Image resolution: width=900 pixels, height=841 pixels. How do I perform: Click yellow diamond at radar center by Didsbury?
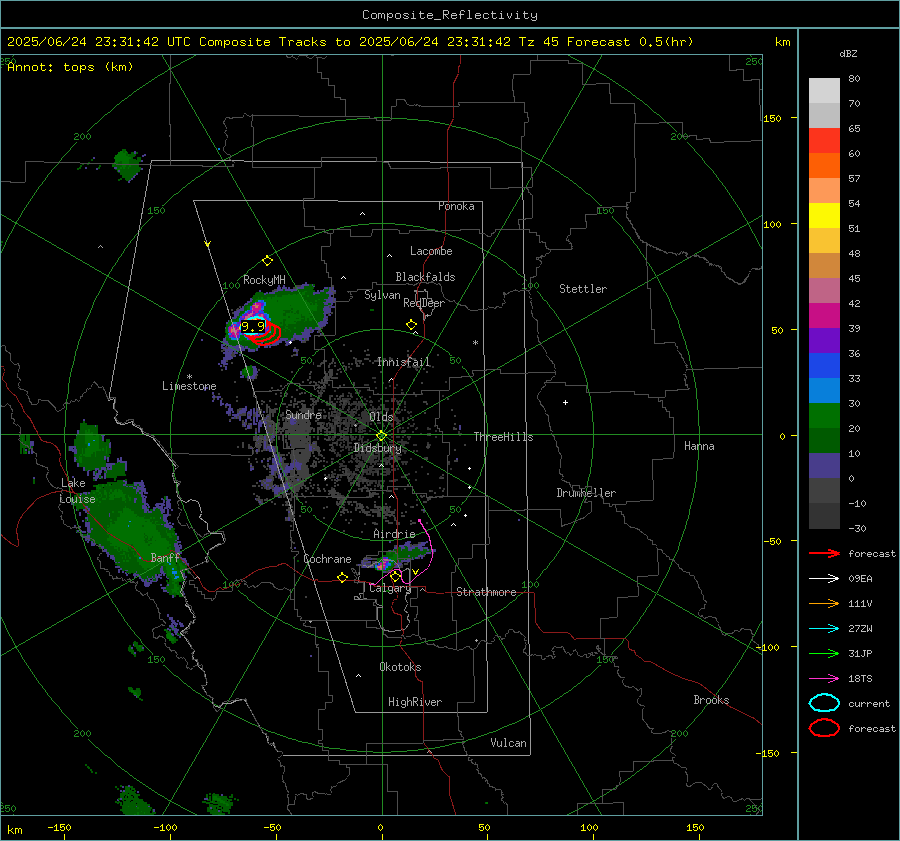pos(381,436)
